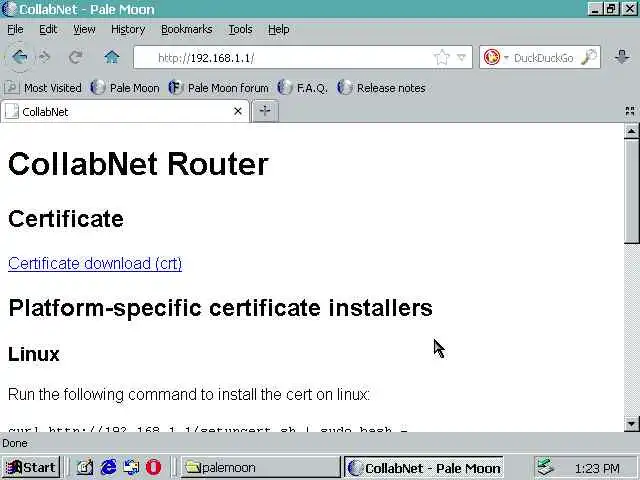Click the Certificate download (crt) link
640x480 pixels.
[x=95, y=263]
